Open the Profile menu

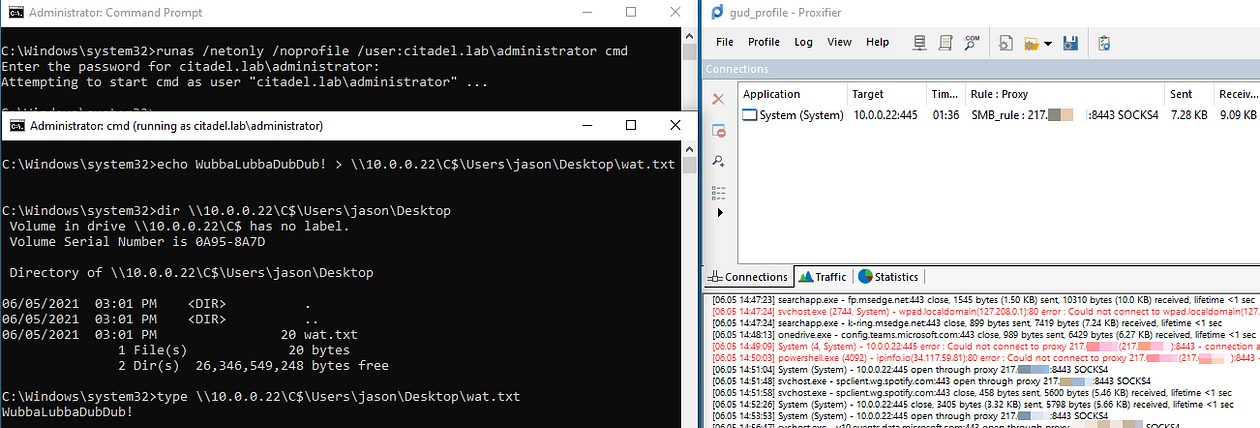coord(764,43)
